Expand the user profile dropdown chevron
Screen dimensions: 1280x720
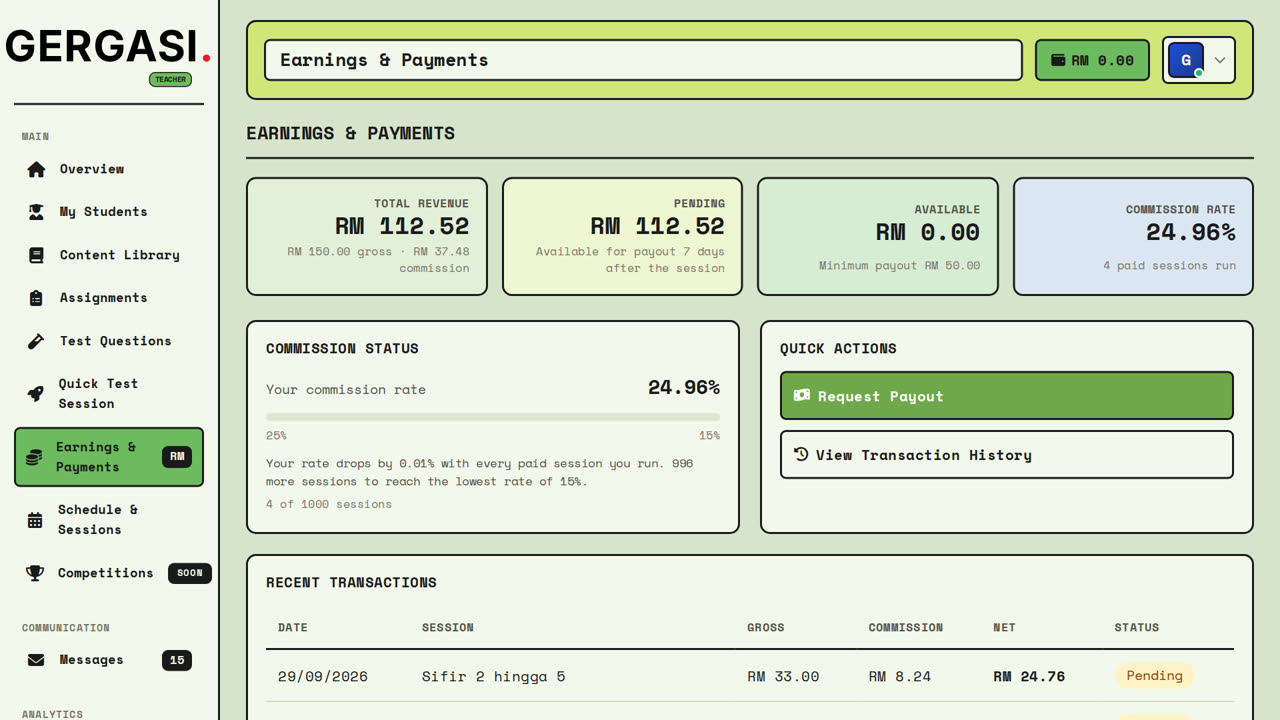pyautogui.click(x=1220, y=60)
